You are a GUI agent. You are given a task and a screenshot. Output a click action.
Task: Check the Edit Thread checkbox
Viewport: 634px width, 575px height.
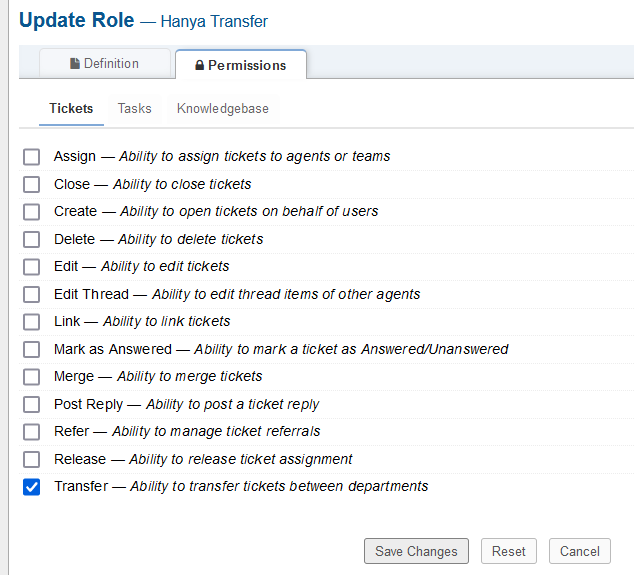coord(32,295)
